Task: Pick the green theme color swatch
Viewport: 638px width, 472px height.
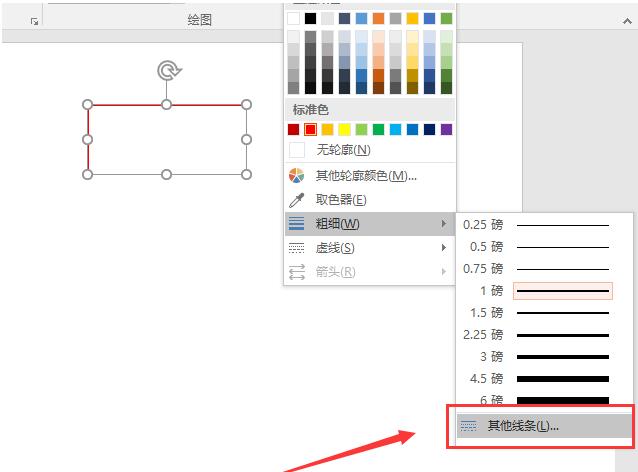Action: 446,18
